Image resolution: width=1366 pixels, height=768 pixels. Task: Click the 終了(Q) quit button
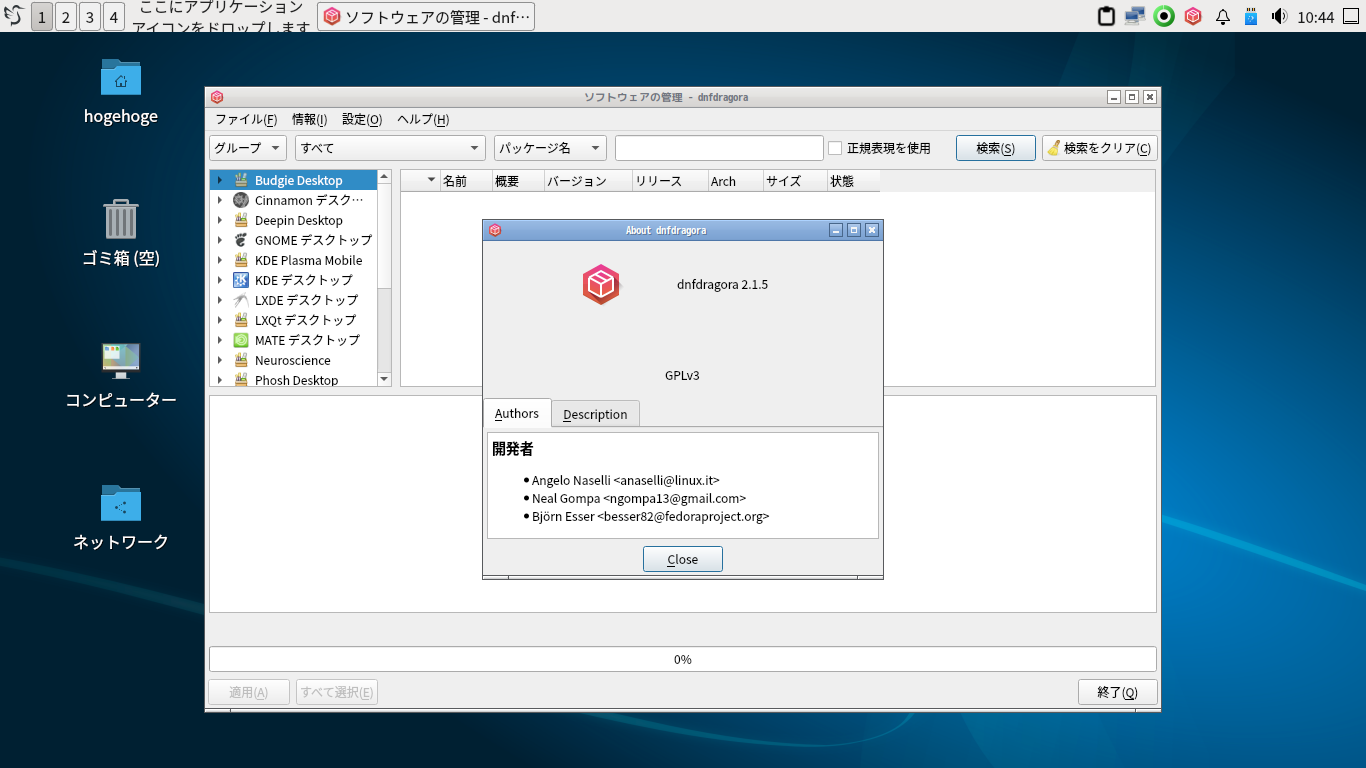point(1117,692)
